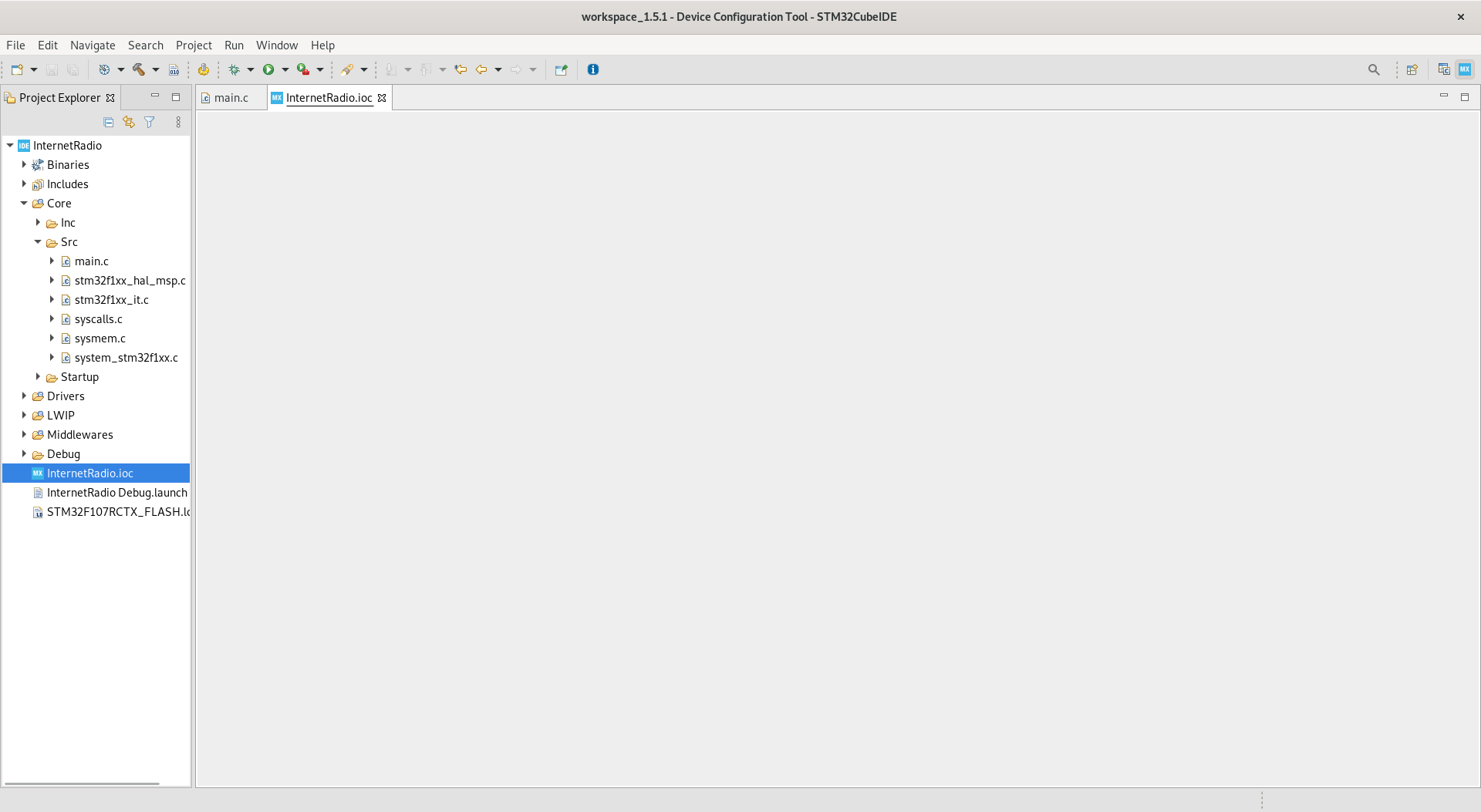This screenshot has height=812, width=1481.
Task: Click the Project Explorer horizontal scrollbar
Action: click(x=82, y=783)
